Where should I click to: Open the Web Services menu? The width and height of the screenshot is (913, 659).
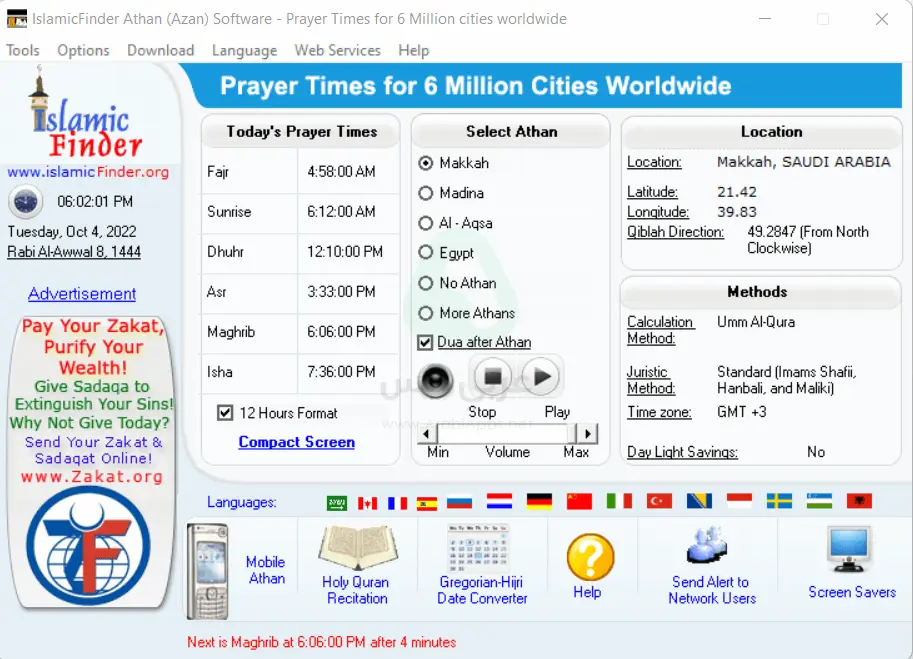(x=337, y=50)
